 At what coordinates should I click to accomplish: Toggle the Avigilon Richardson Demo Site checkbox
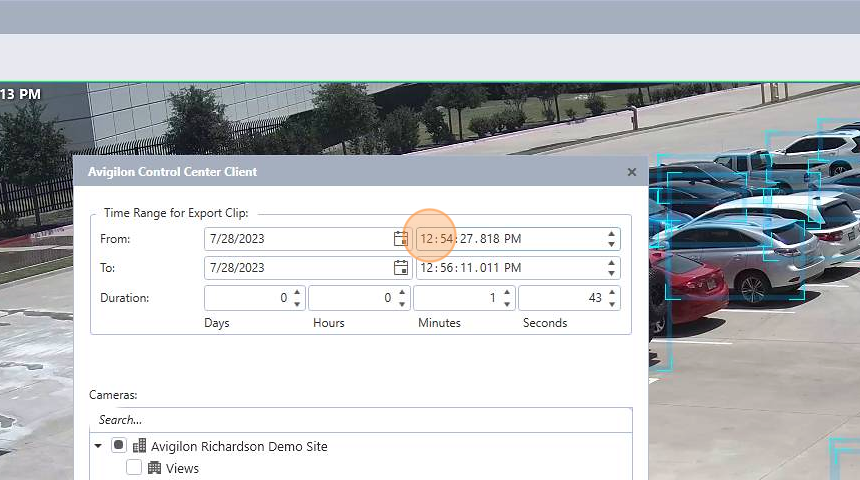point(118,445)
